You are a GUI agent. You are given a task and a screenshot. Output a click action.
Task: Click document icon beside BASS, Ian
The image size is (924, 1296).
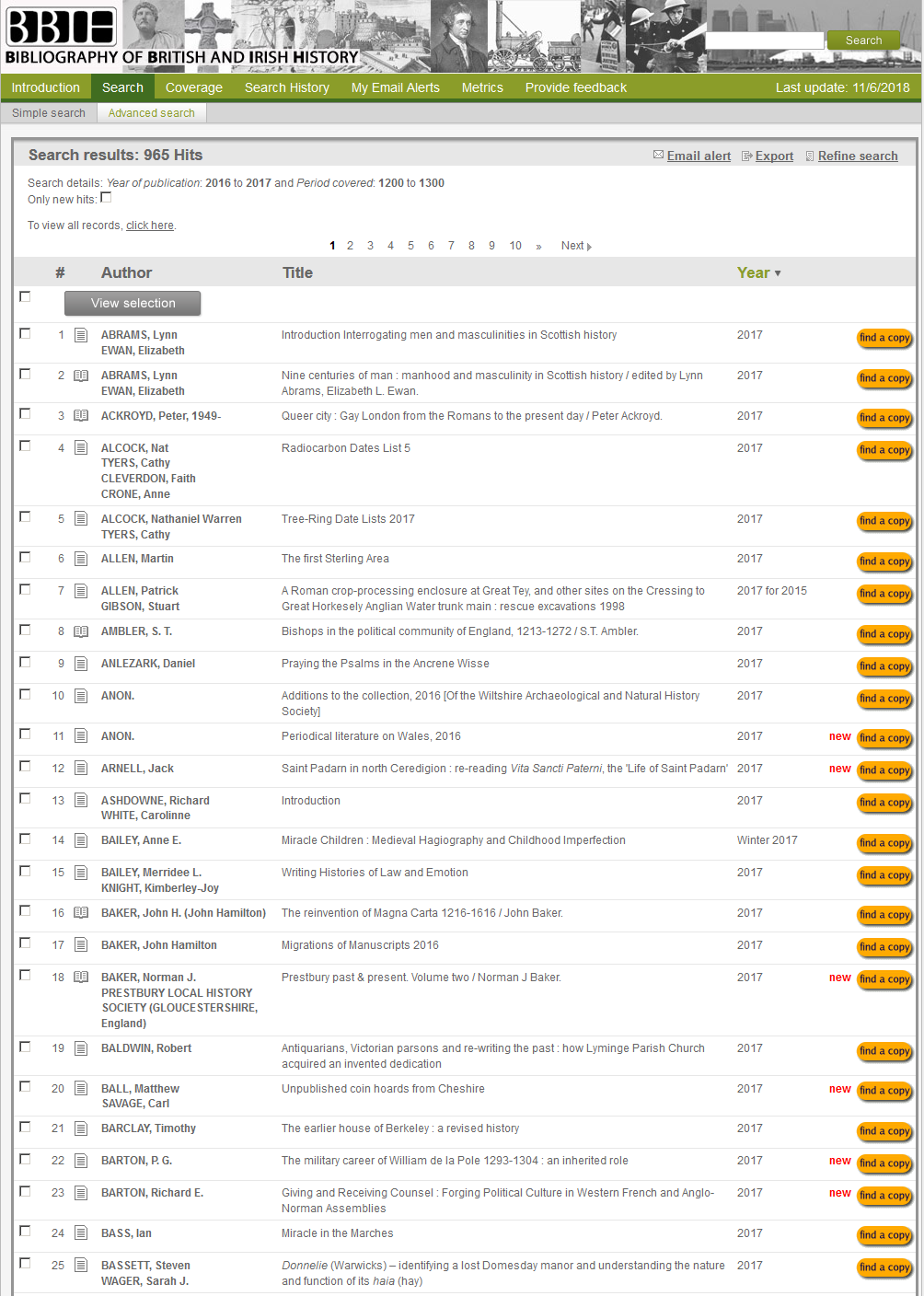81,1233
